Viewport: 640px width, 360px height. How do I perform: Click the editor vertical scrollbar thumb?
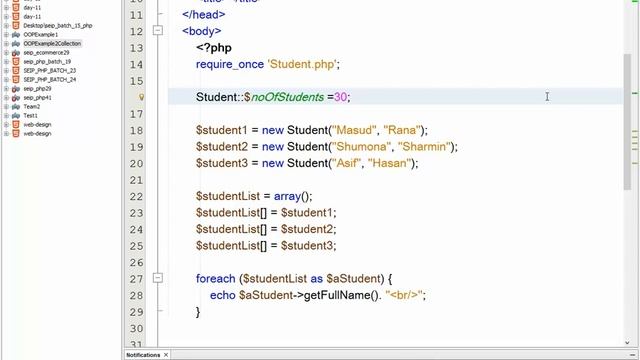(627, 122)
